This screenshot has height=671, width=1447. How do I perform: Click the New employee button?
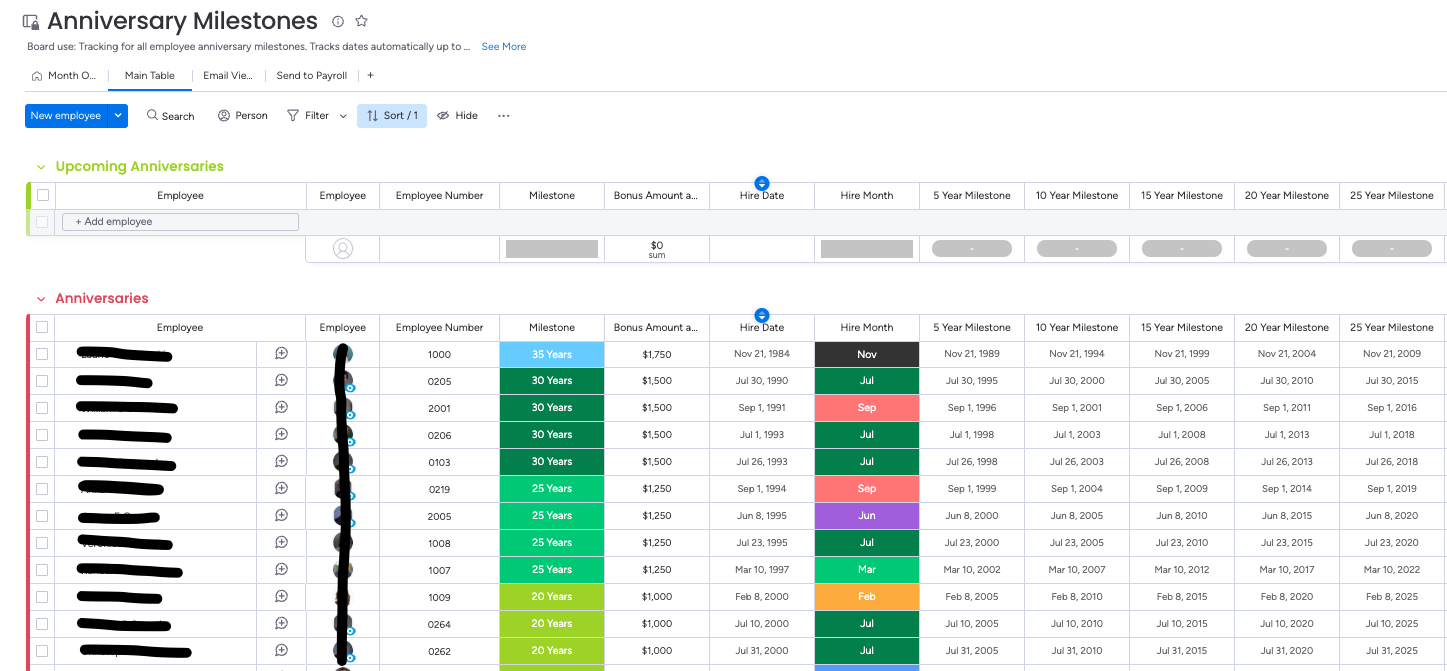pyautogui.click(x=66, y=116)
